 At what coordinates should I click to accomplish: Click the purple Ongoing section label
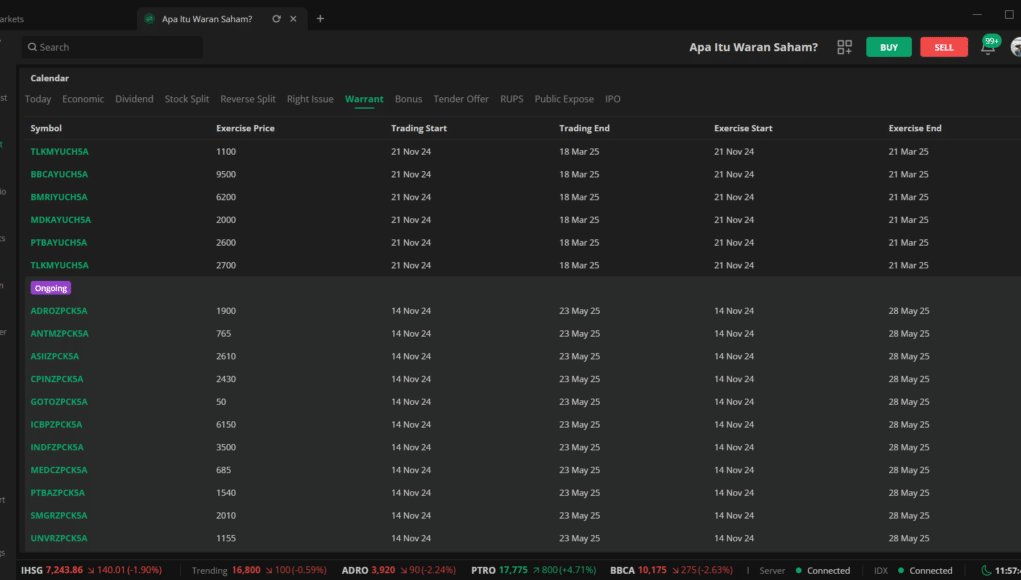51,288
